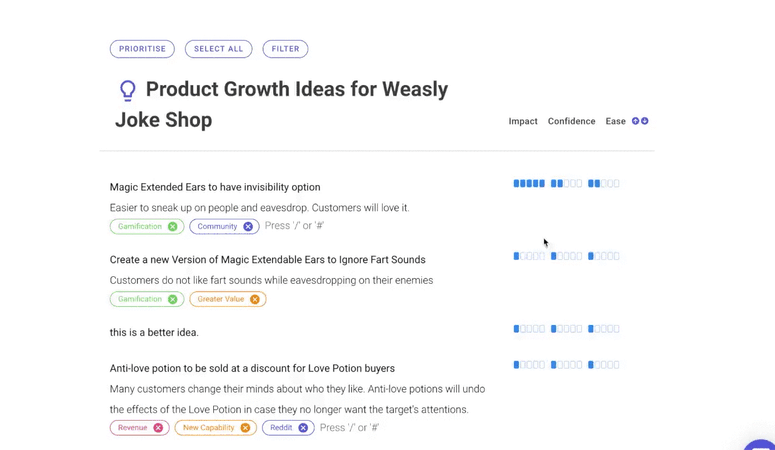Set Confidence rating of invisibility idea
Viewport: 775px width, 450px height.
click(566, 183)
